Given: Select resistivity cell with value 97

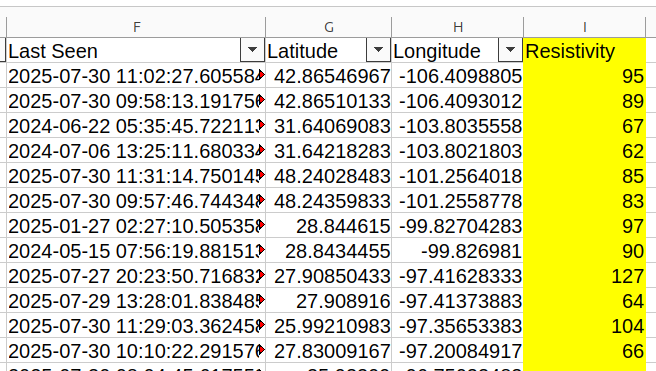Looking at the screenshot, I should pos(584,226).
